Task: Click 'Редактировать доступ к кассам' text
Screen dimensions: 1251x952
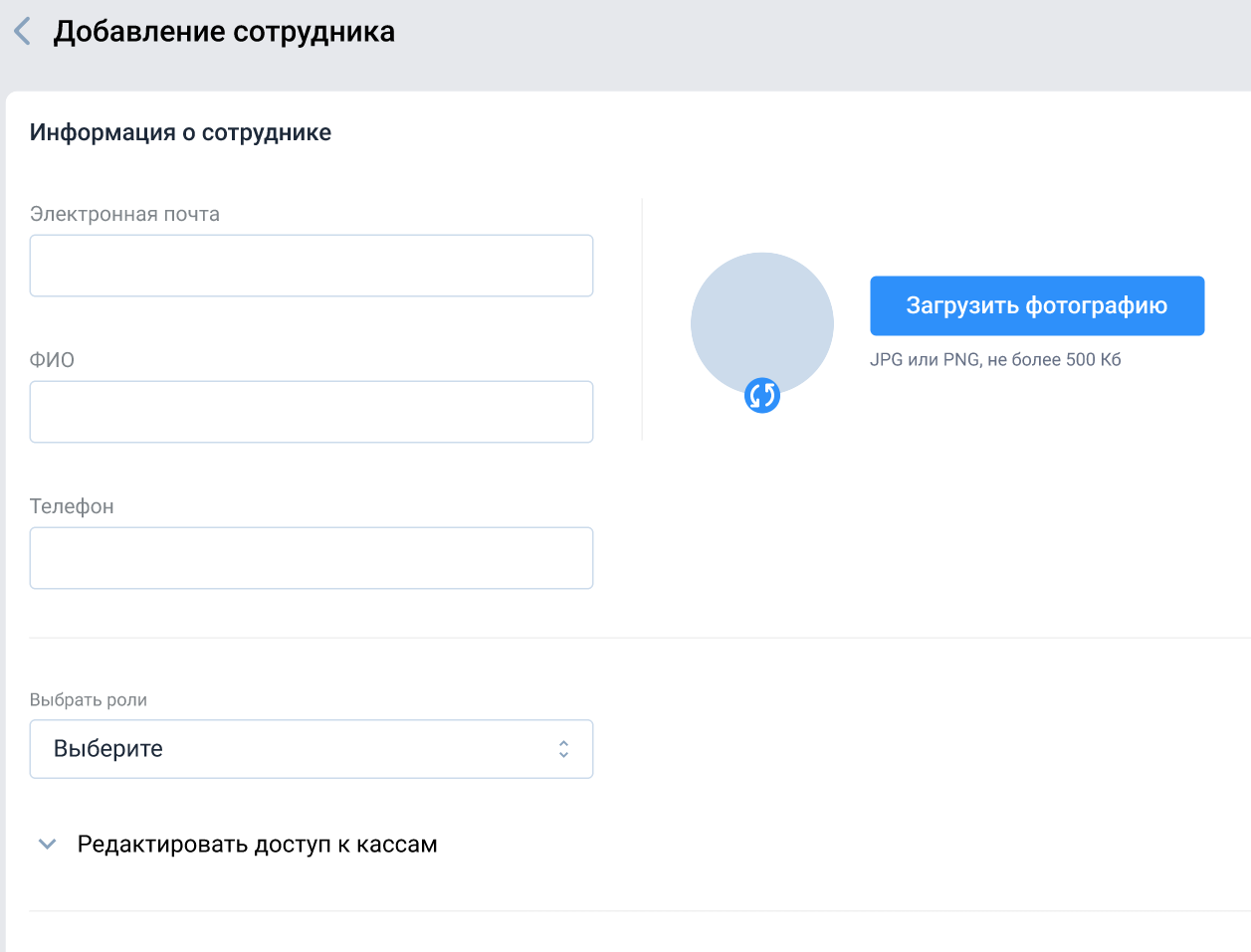Action: (x=258, y=845)
